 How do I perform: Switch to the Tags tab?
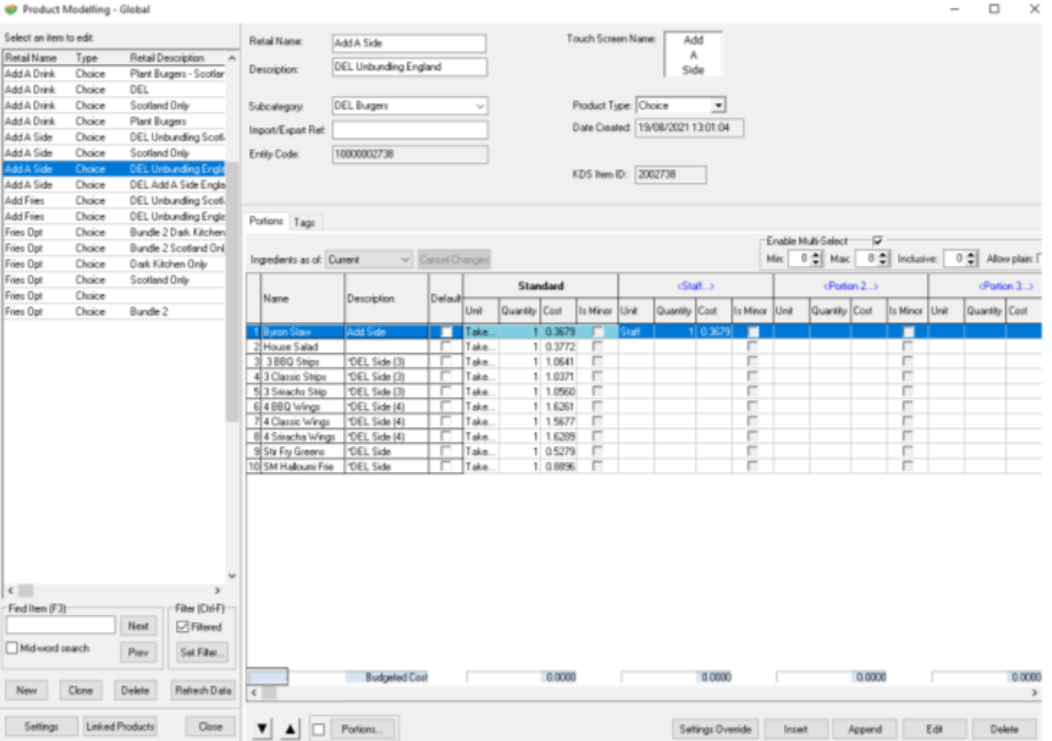coord(304,222)
